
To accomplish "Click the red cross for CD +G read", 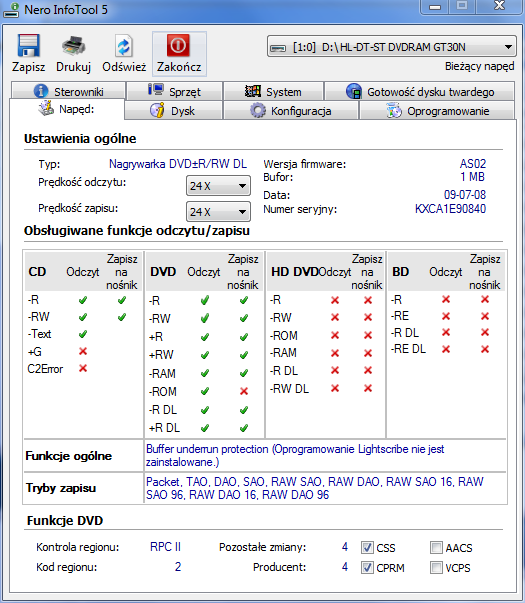I will tap(83, 351).
